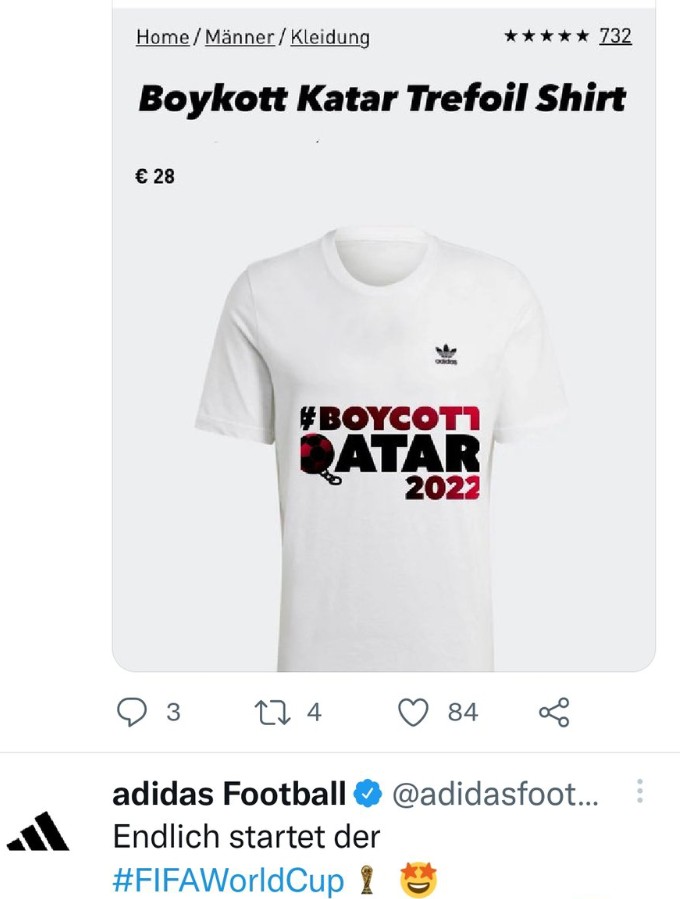Like the tweet with the heart icon
680x899 pixels.
click(413, 711)
